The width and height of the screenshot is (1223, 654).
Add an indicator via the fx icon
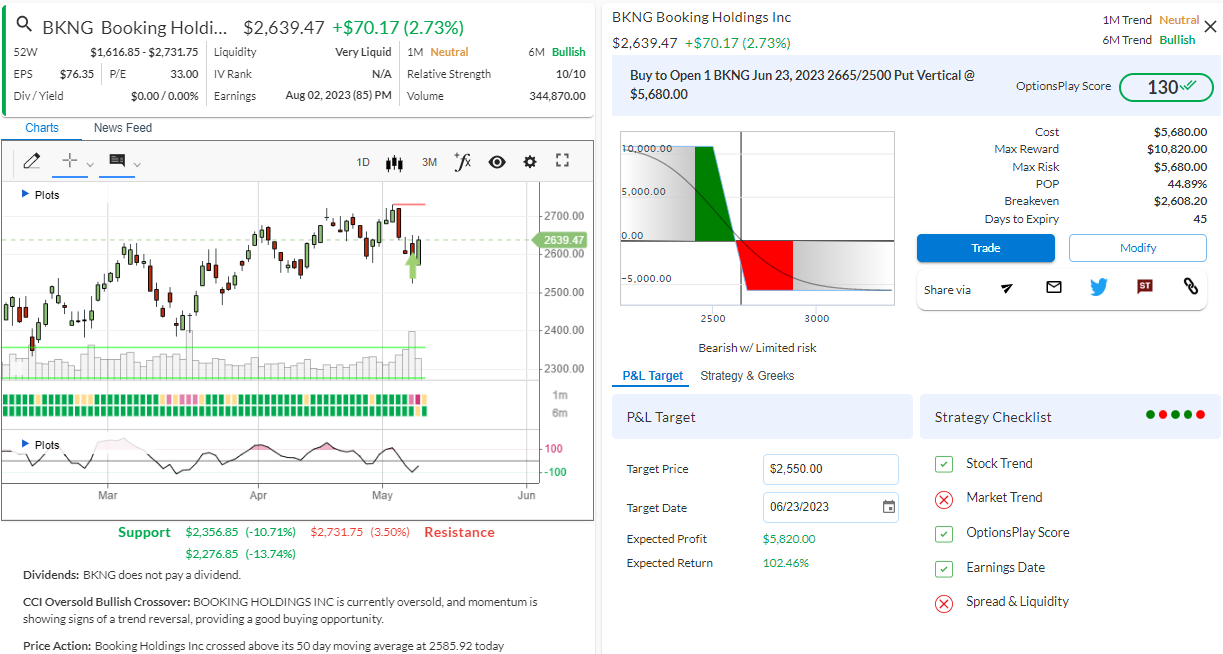click(462, 161)
